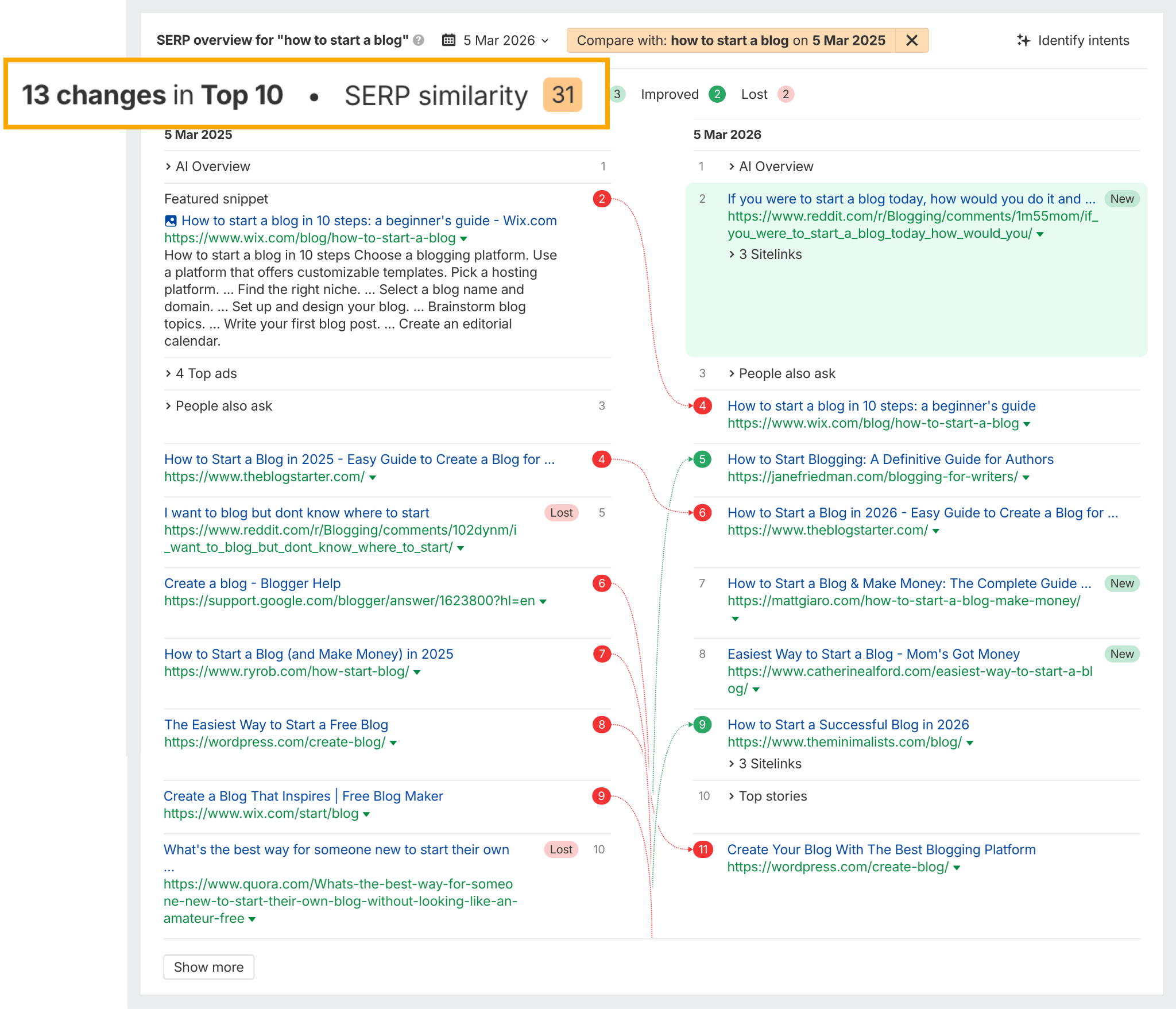
Task: Expand 3 Sitelinks under the Reddit result
Action: pyautogui.click(x=769, y=254)
